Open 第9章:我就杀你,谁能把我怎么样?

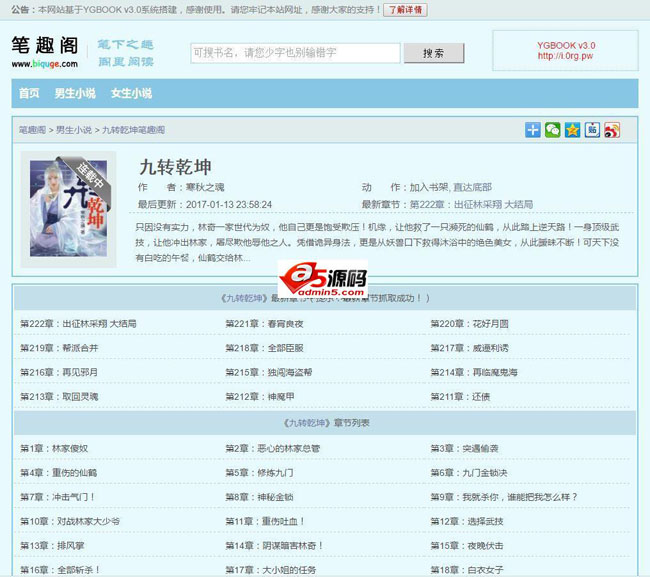pyautogui.click(x=504, y=497)
